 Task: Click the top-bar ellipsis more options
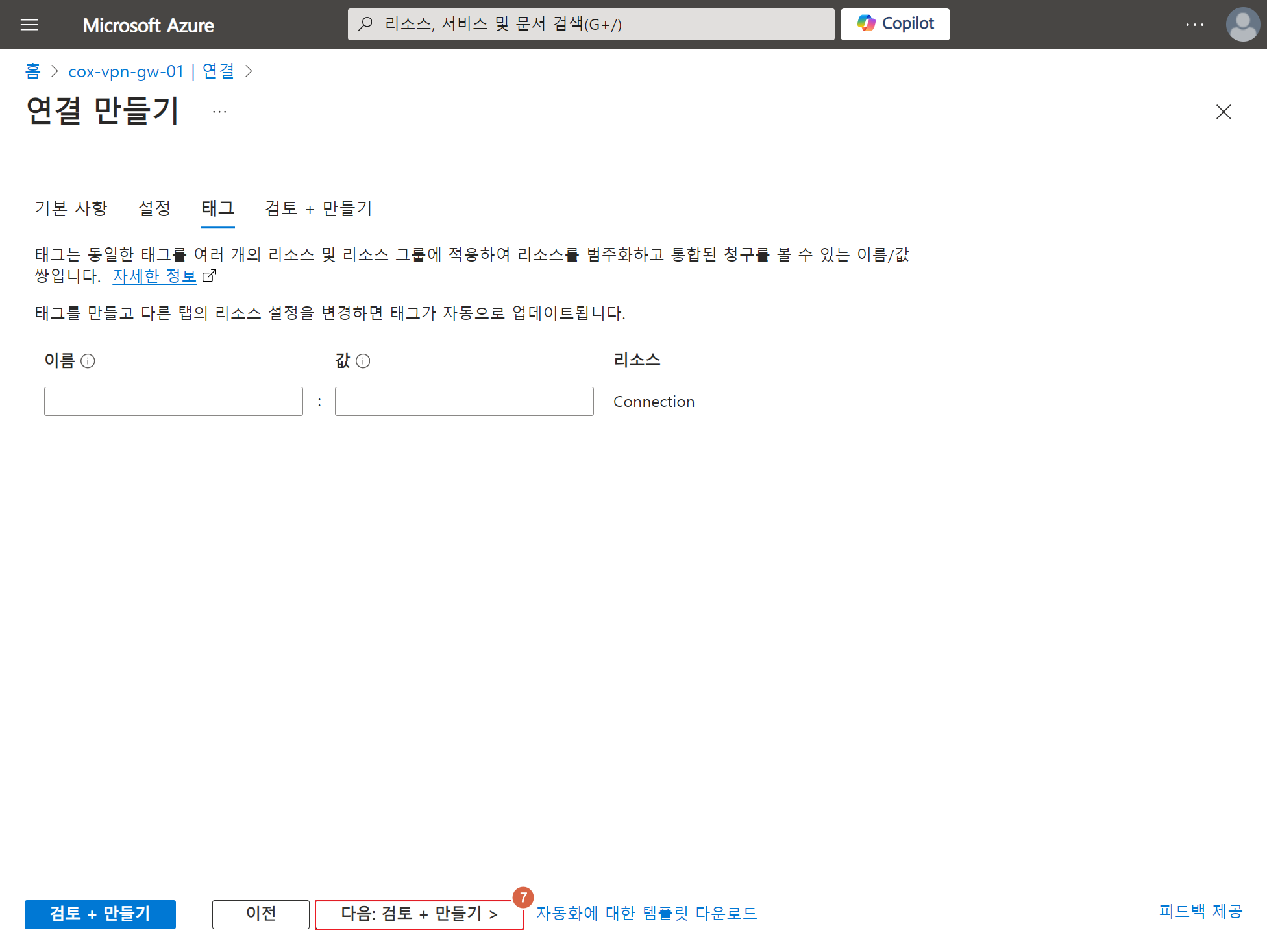[x=1194, y=25]
